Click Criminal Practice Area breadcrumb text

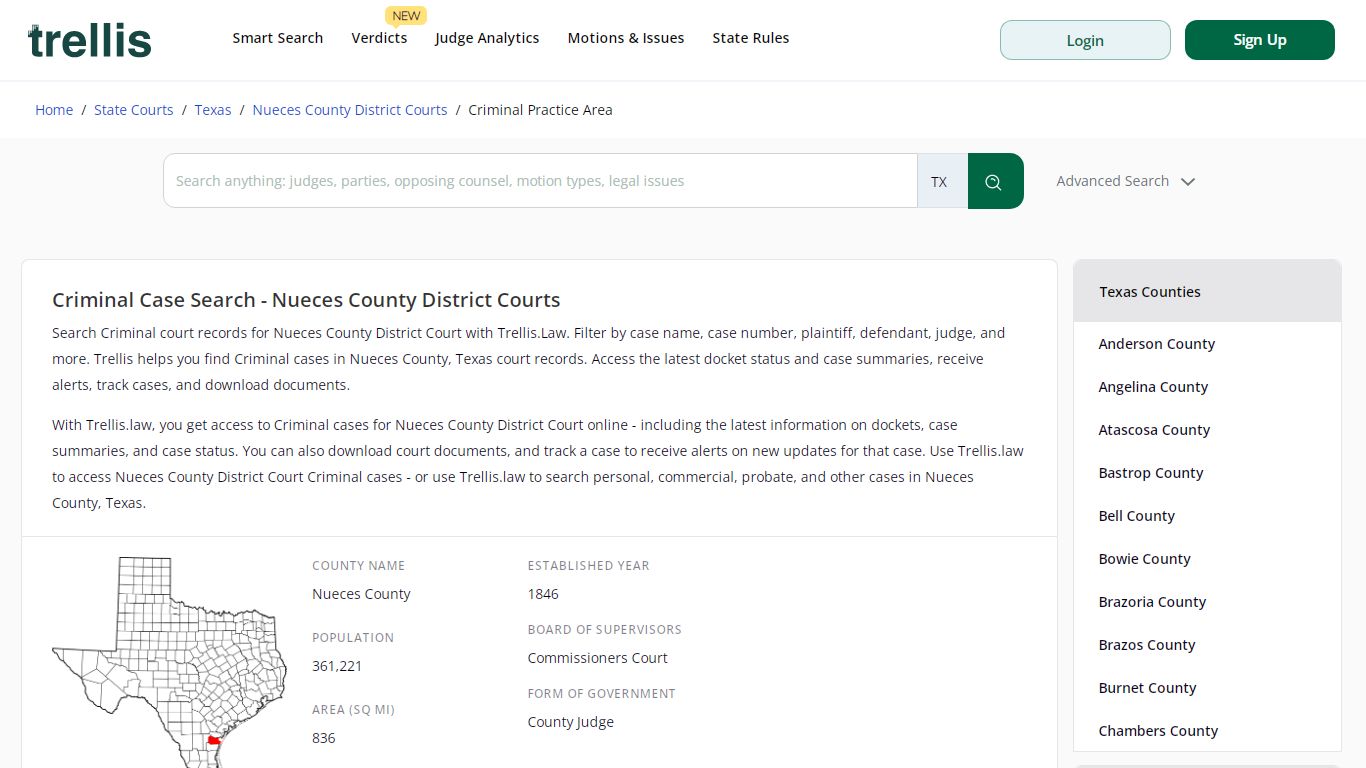[540, 110]
